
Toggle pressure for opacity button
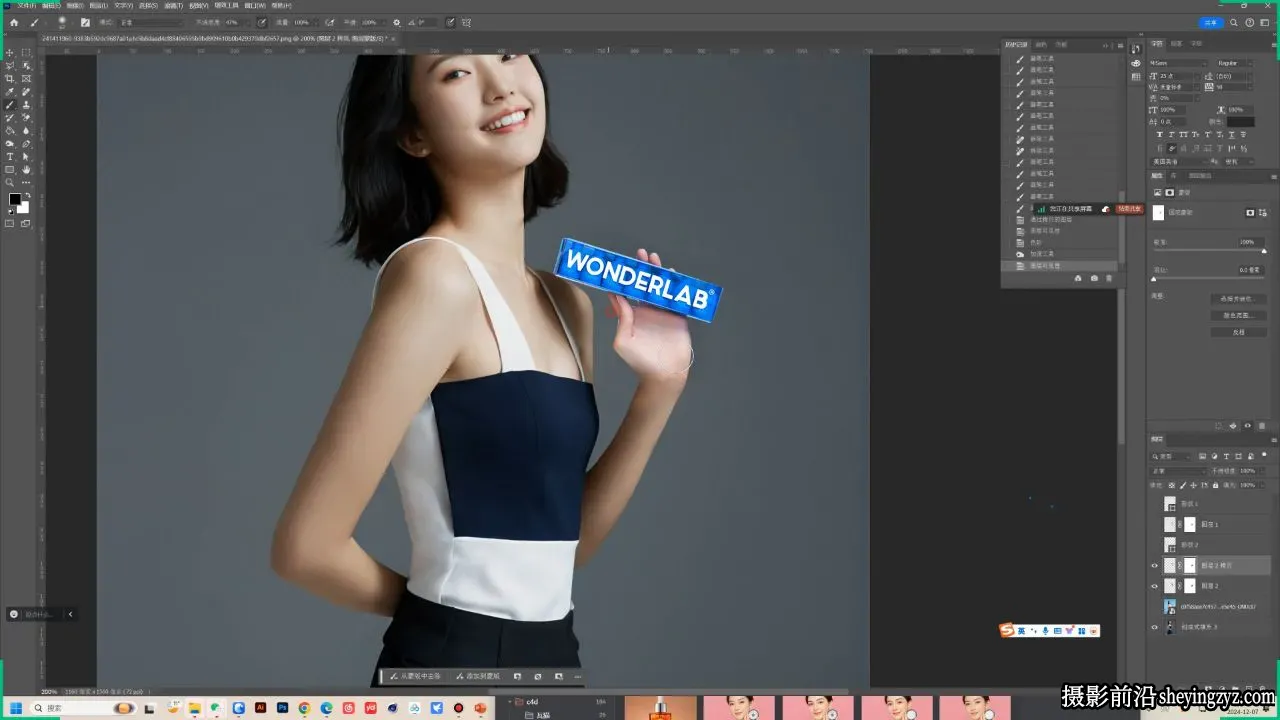tap(262, 22)
